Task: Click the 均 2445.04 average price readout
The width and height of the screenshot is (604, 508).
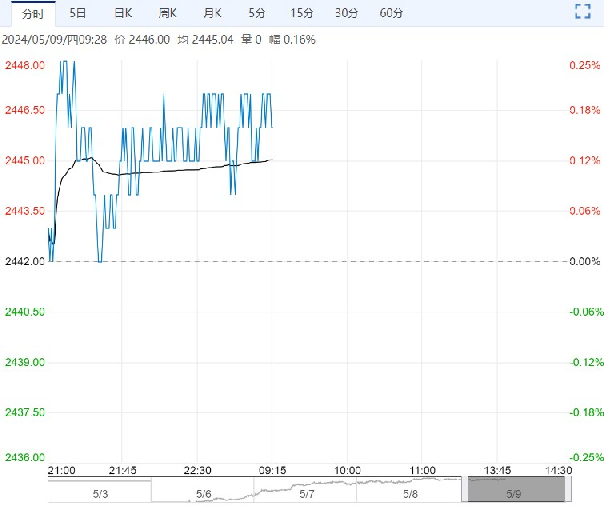Action: [206, 39]
